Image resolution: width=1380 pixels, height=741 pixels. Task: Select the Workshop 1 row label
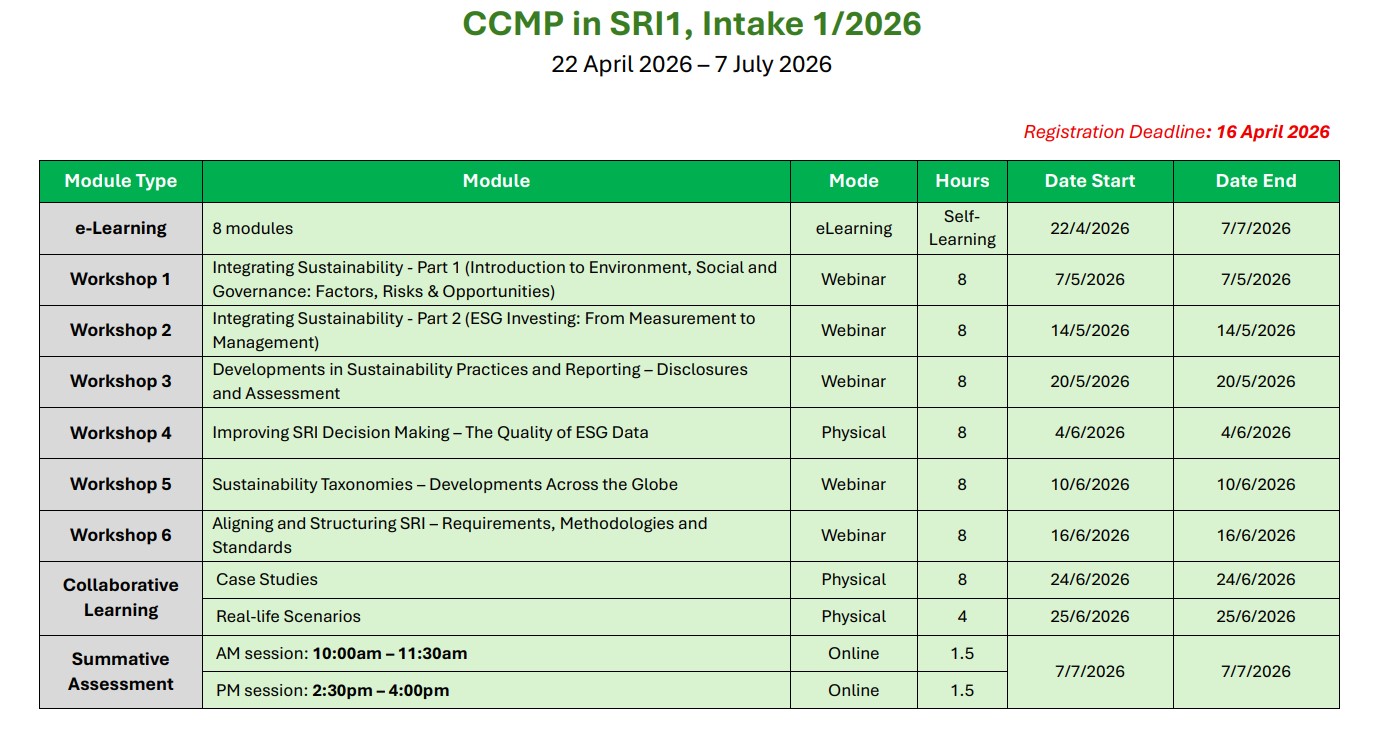120,279
